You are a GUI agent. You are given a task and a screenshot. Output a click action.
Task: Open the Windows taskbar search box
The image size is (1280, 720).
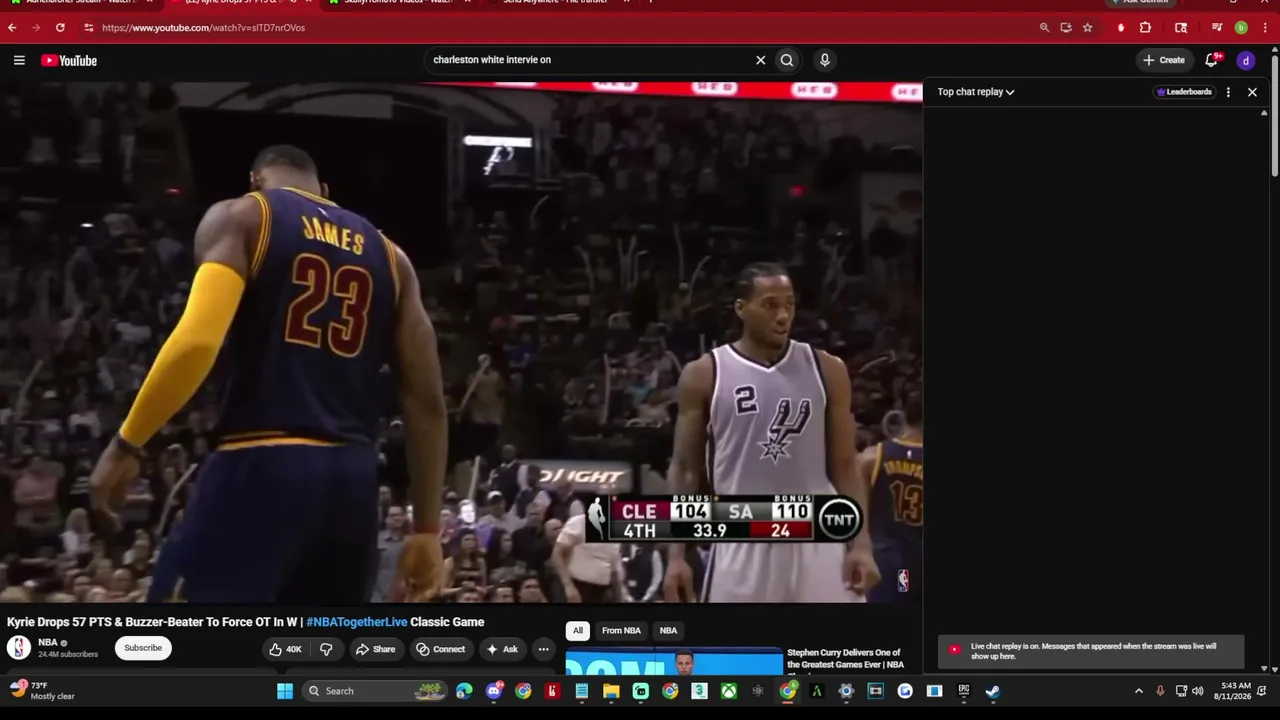(373, 691)
